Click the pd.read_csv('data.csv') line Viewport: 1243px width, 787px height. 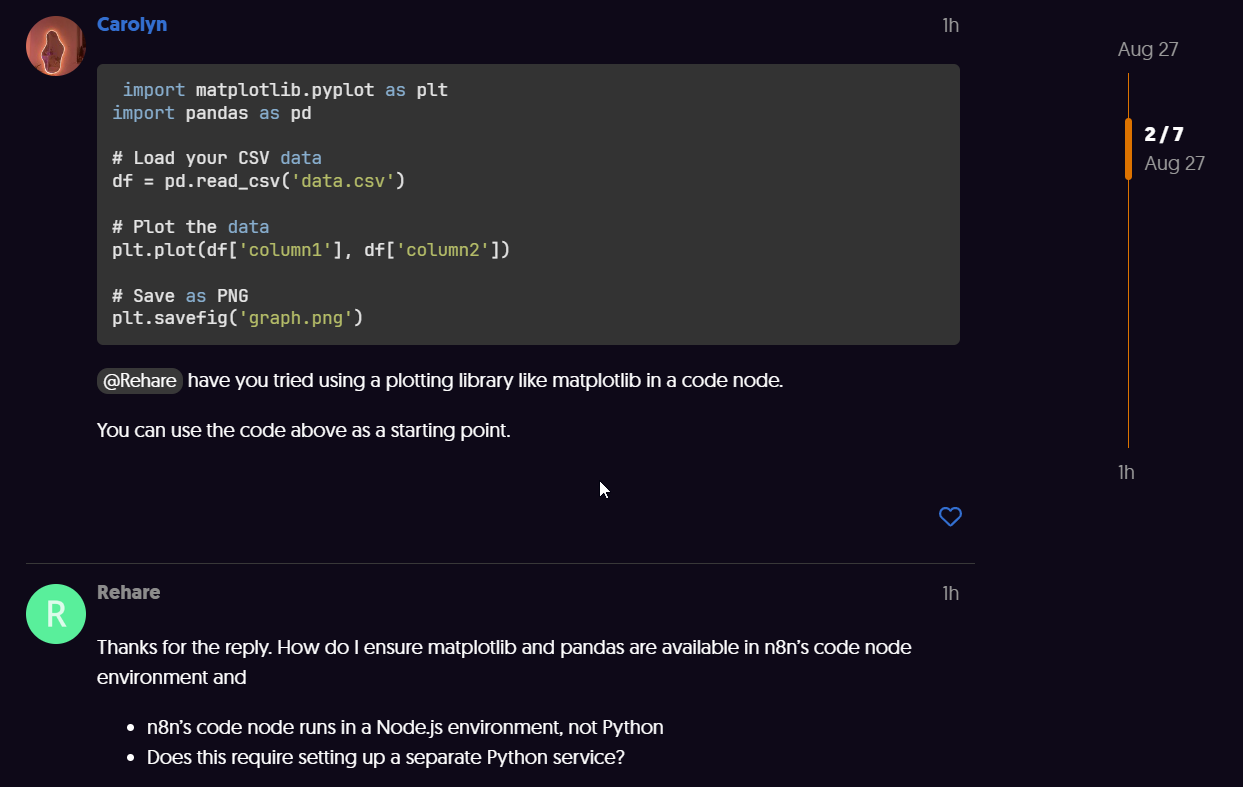coord(259,181)
